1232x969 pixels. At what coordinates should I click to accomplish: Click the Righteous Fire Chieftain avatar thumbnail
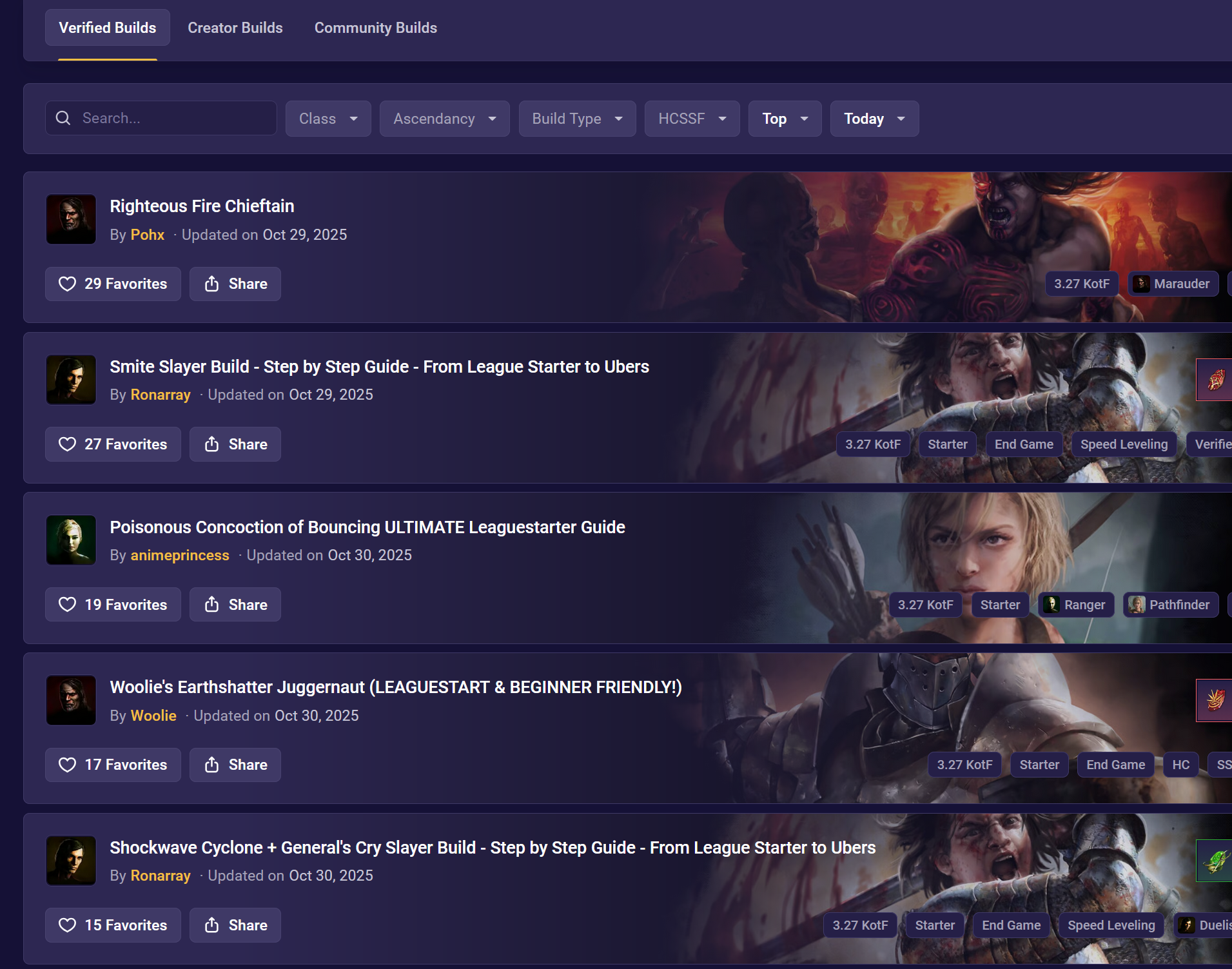(71, 219)
